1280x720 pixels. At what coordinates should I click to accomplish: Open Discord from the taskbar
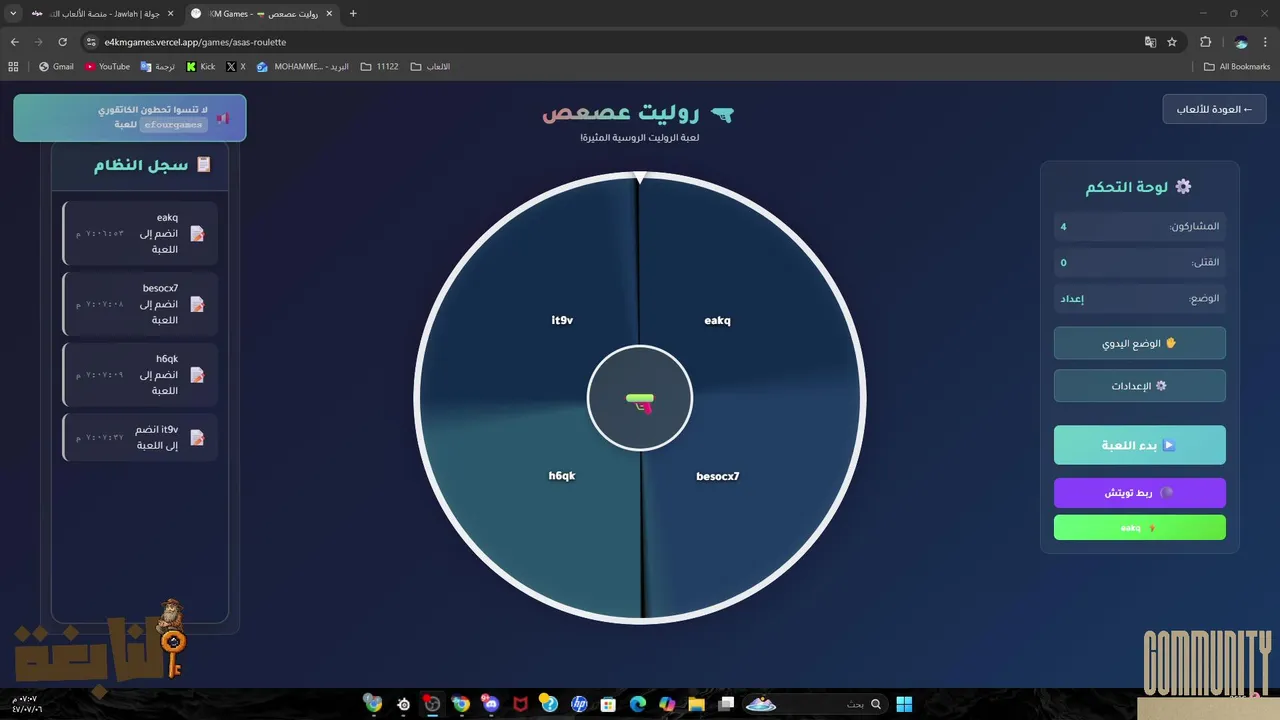pyautogui.click(x=490, y=704)
